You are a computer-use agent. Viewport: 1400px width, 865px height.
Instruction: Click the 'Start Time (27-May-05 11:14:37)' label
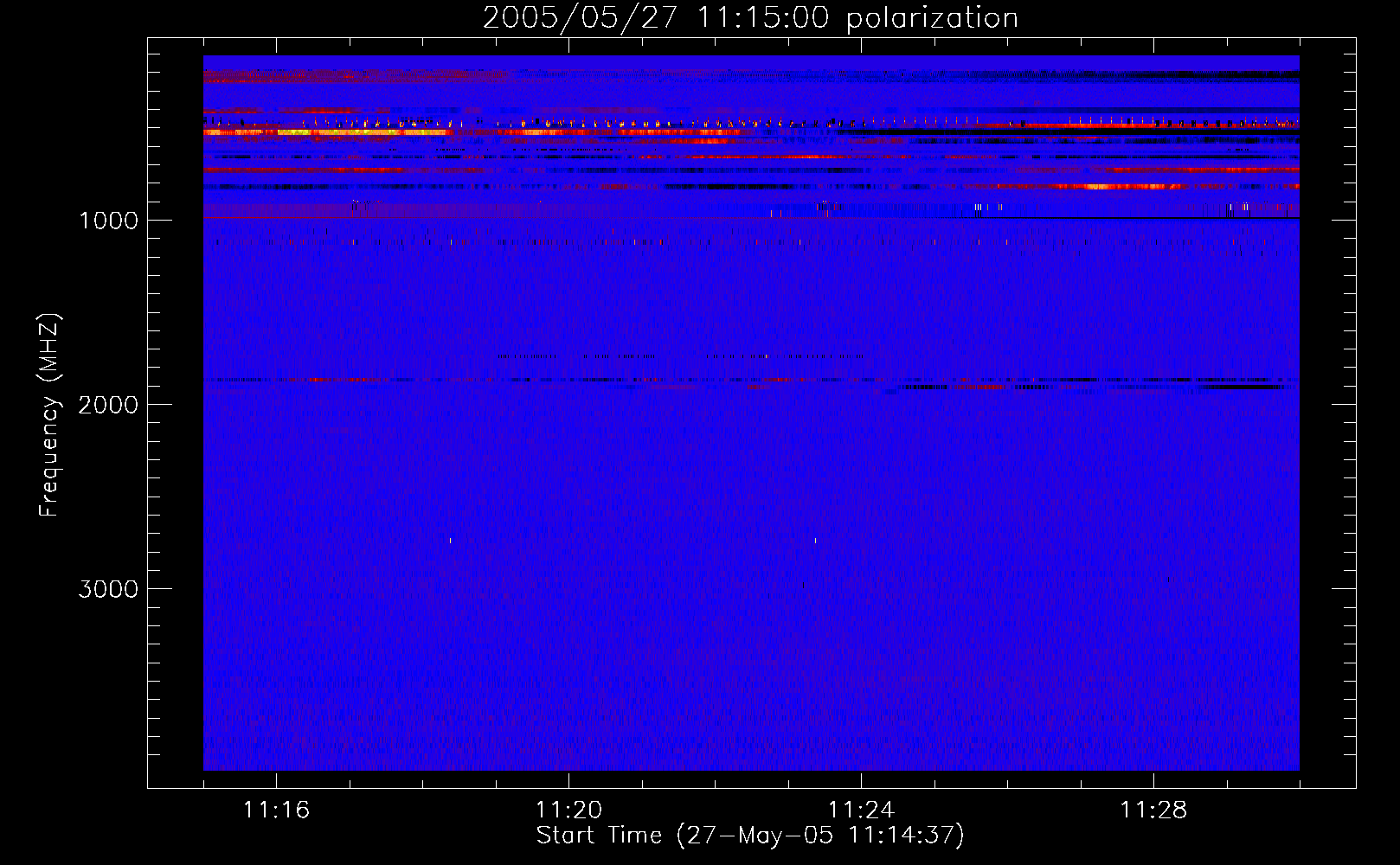point(750,836)
